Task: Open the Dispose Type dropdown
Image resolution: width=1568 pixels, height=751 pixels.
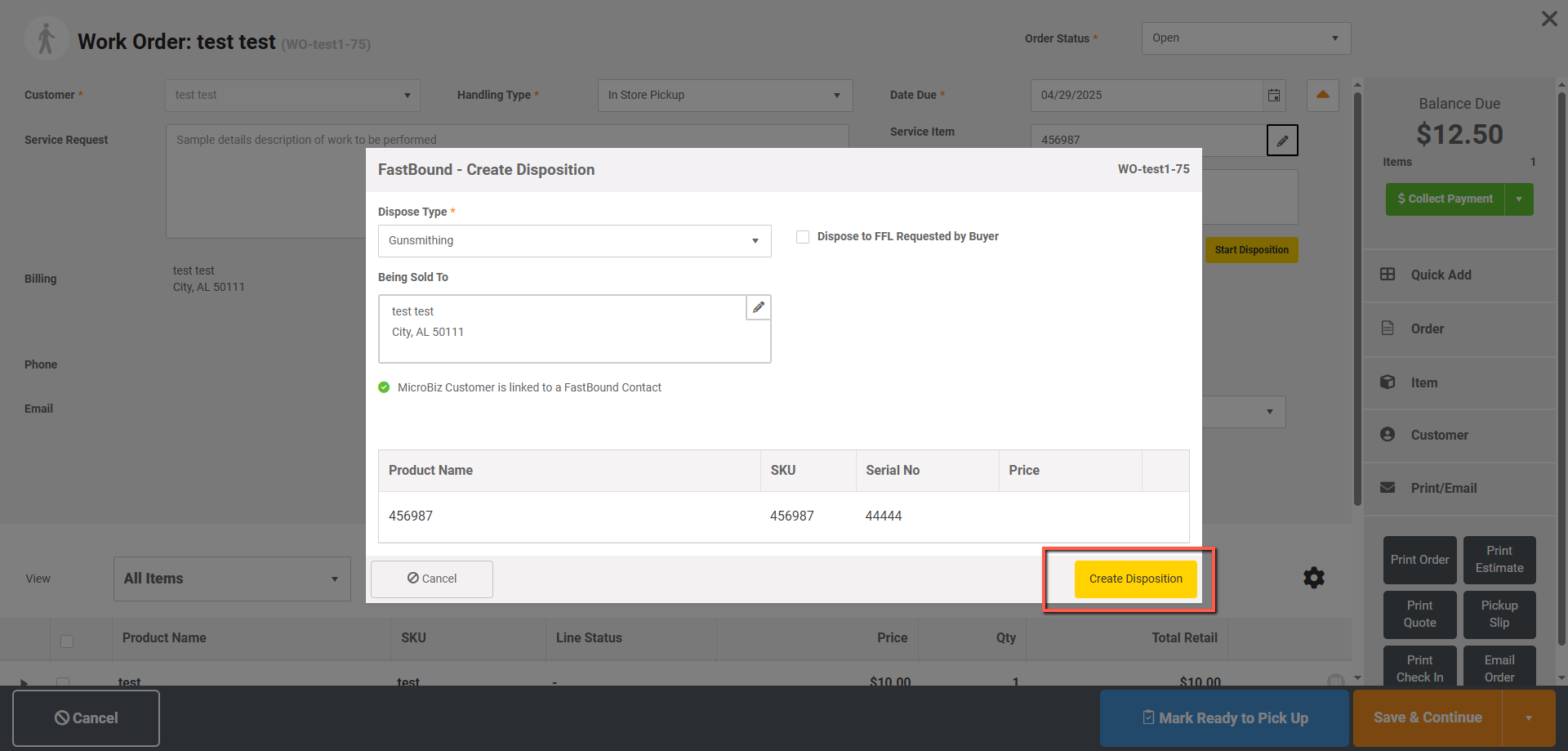Action: (x=574, y=240)
